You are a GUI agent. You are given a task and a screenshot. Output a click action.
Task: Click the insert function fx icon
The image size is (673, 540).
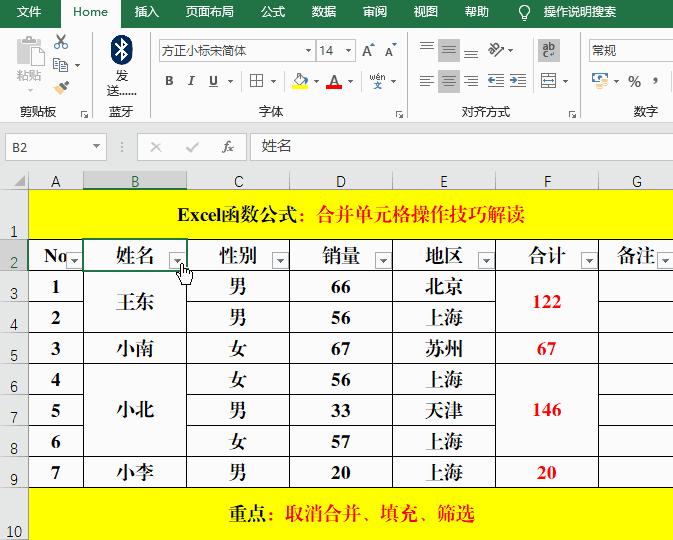click(228, 147)
